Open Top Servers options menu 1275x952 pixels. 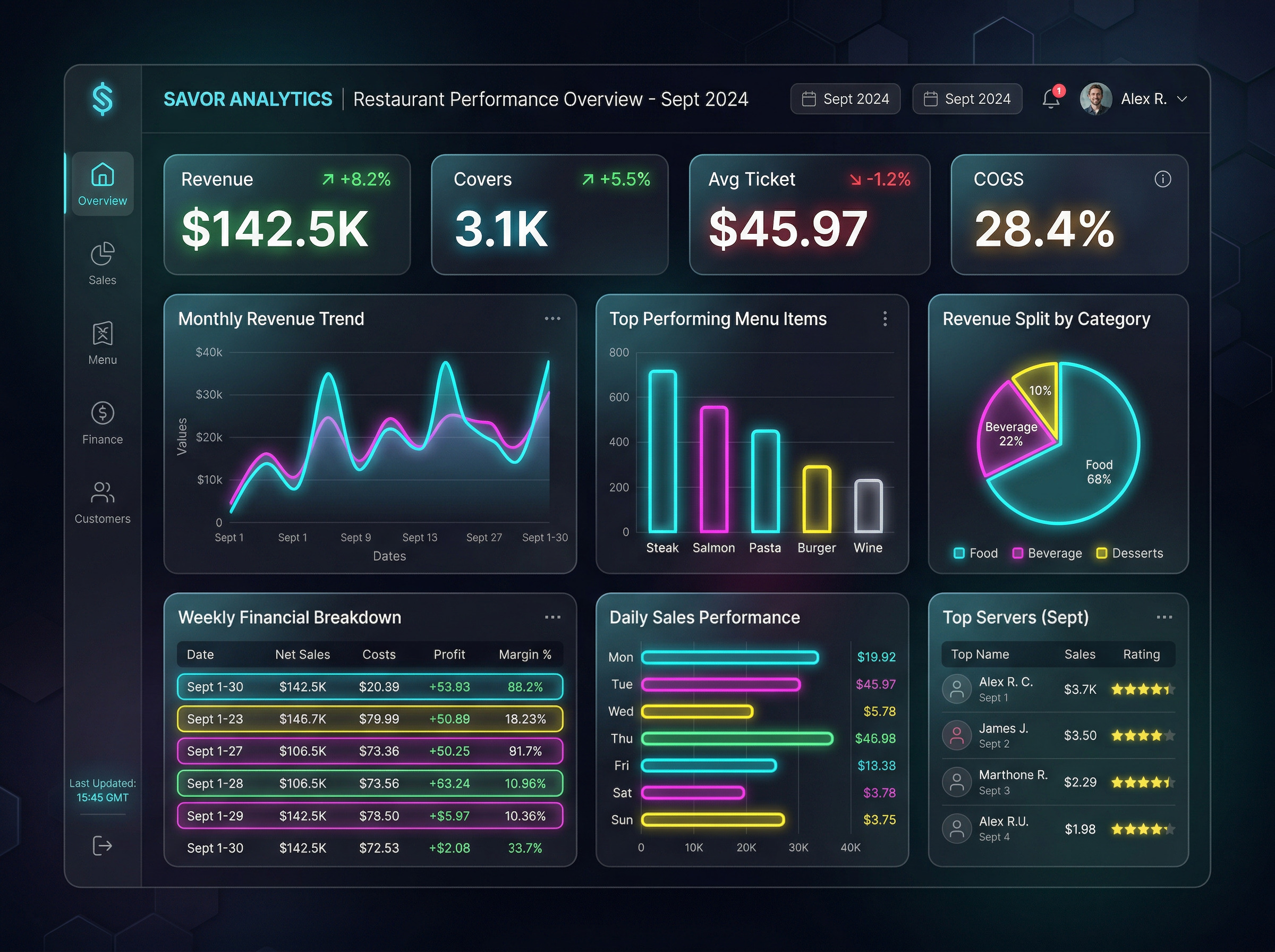coord(1164,617)
